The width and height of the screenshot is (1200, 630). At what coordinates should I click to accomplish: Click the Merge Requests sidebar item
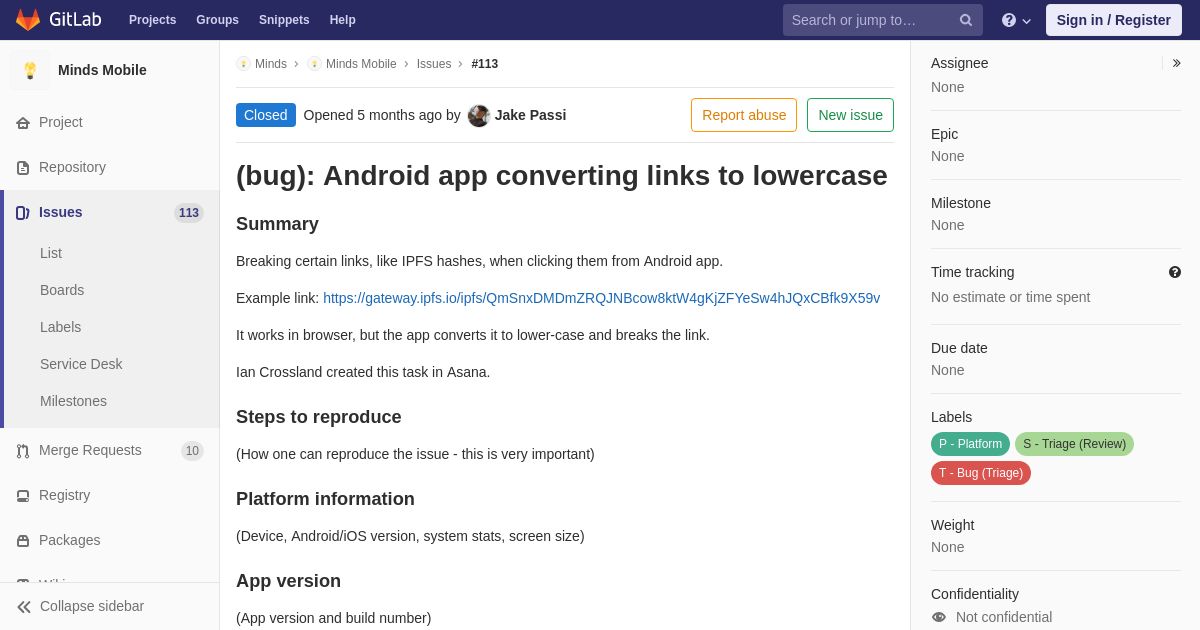tap(110, 450)
